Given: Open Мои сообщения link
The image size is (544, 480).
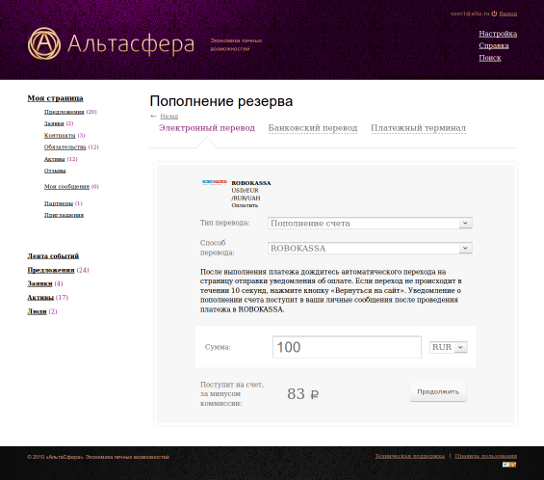Looking at the screenshot, I should (67, 187).
